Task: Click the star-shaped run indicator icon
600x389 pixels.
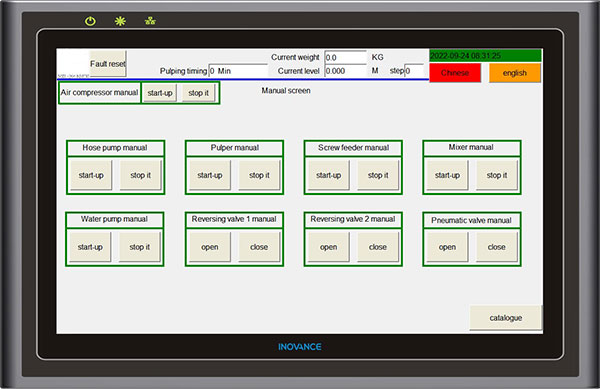Action: click(120, 21)
